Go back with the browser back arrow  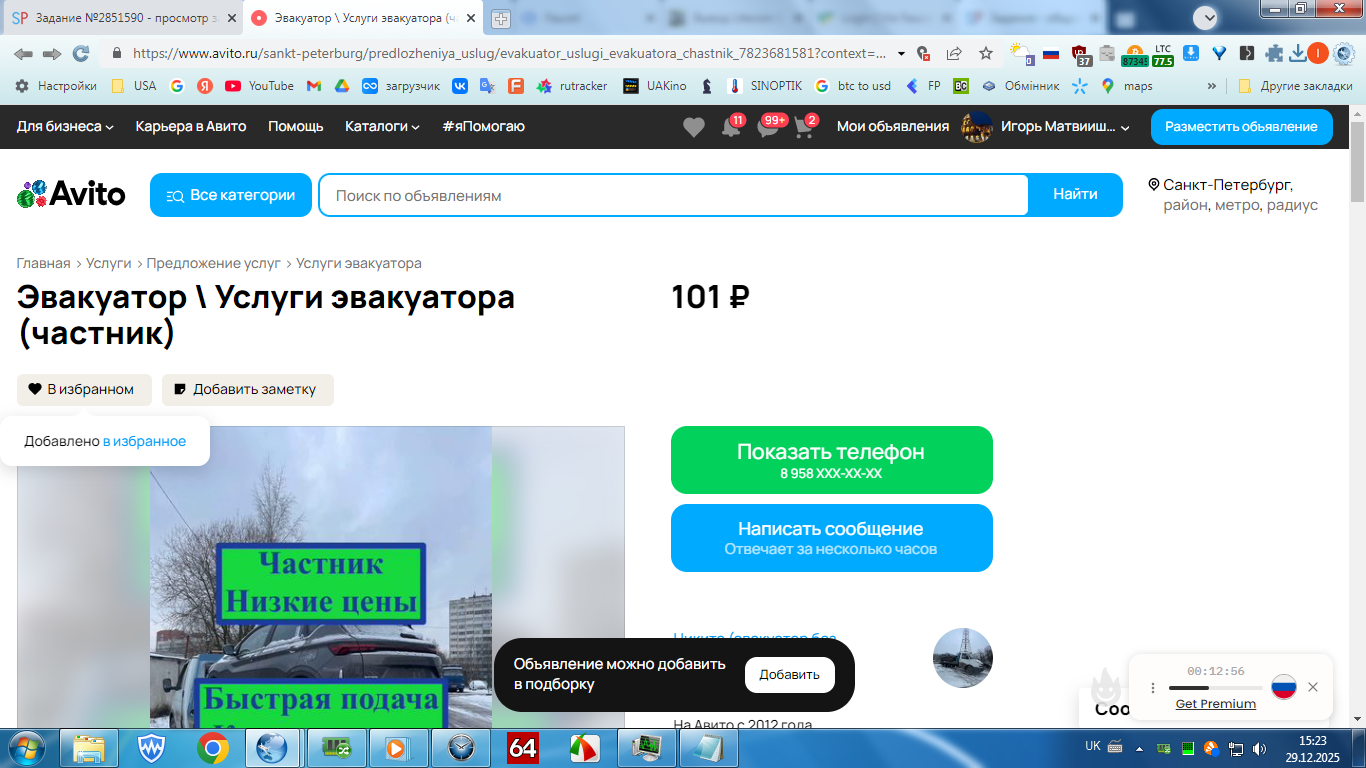23,54
